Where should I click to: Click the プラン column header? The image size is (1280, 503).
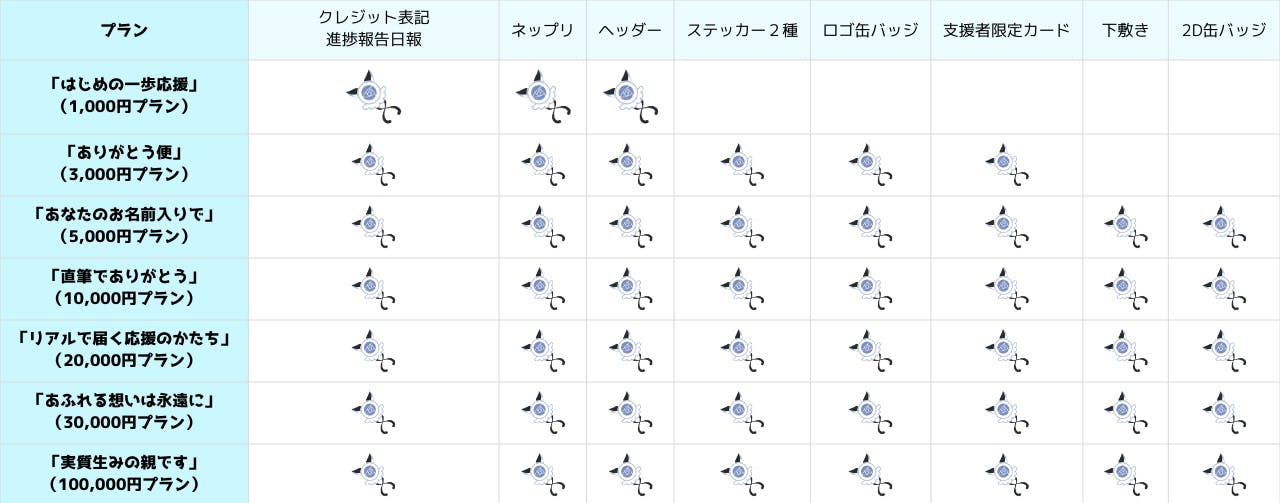coord(124,30)
